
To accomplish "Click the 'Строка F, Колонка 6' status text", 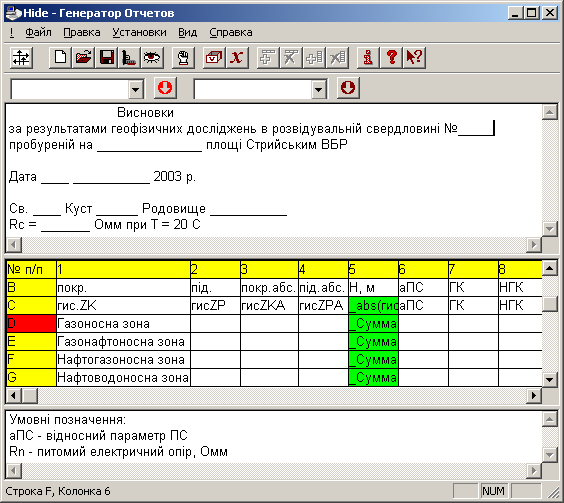I will [x=58, y=491].
